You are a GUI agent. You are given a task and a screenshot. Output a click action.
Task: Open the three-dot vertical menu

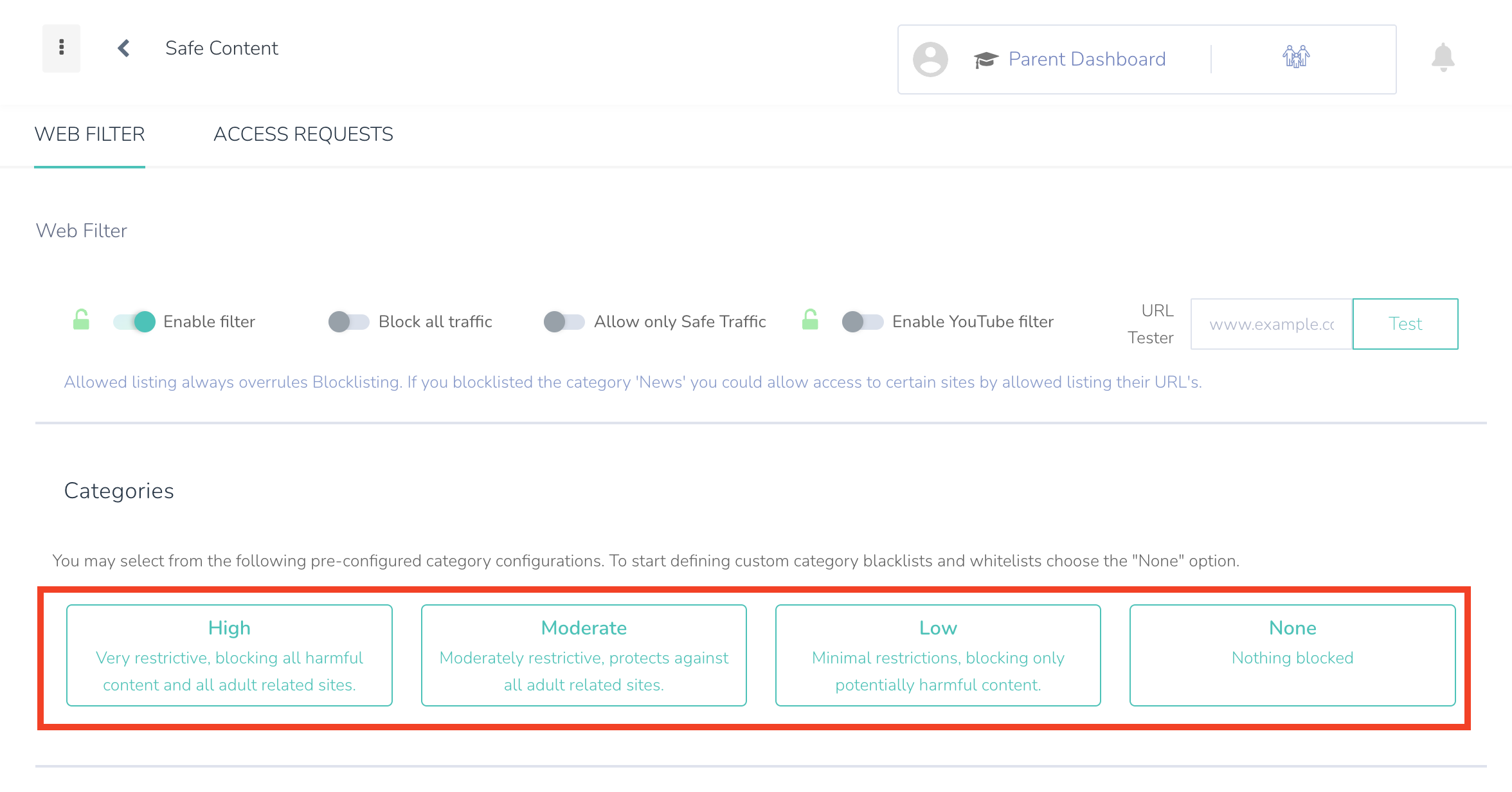click(x=61, y=48)
